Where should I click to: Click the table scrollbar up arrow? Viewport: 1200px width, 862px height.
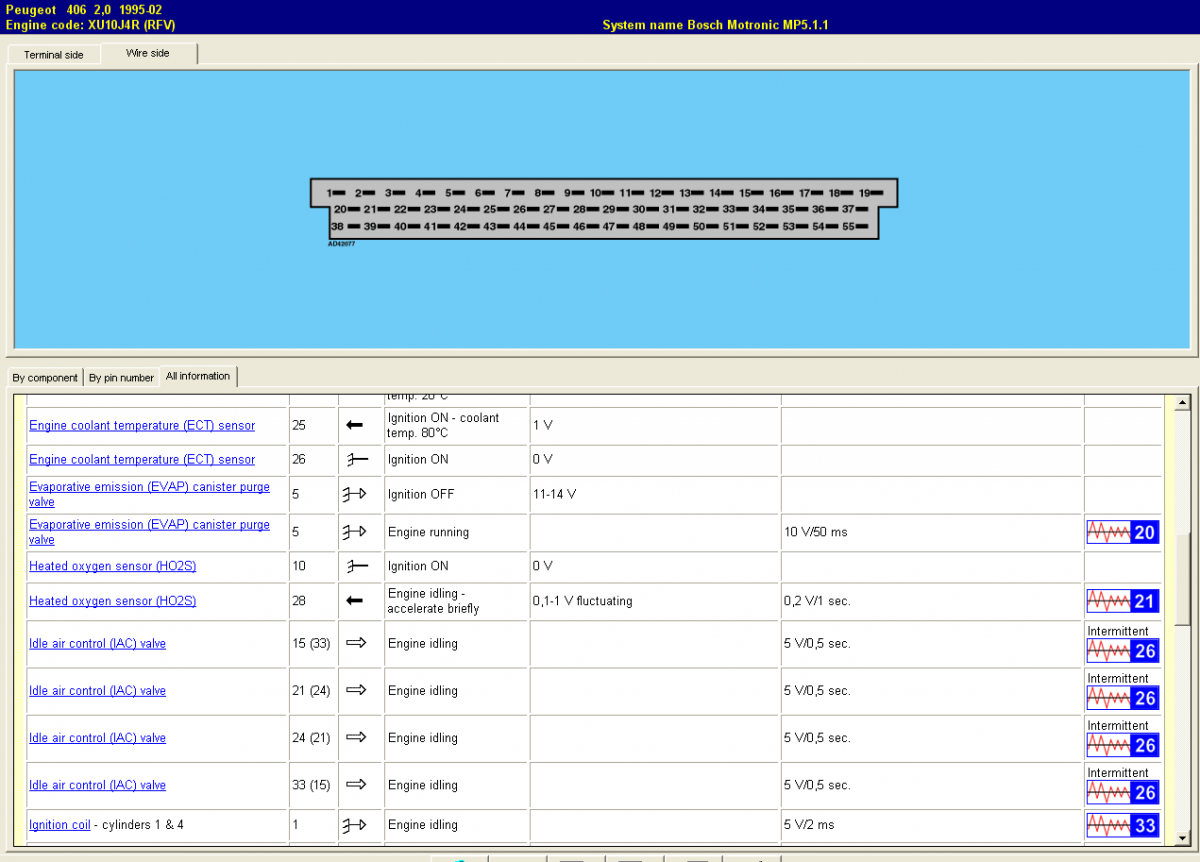click(1182, 403)
